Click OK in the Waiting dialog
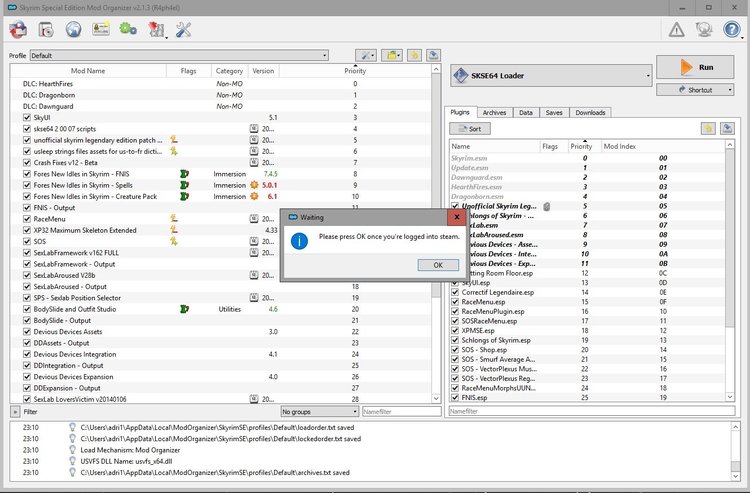This screenshot has width=750, height=493. coord(438,265)
